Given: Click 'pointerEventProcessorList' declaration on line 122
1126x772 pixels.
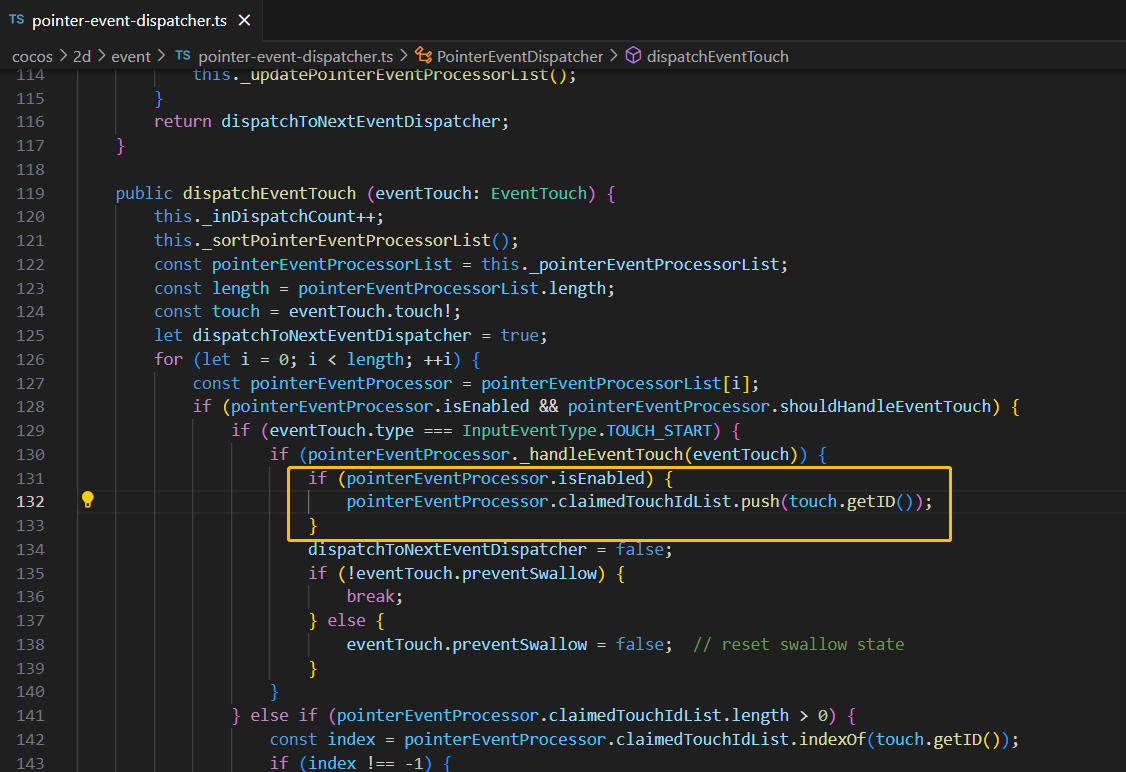Looking at the screenshot, I should [x=332, y=264].
